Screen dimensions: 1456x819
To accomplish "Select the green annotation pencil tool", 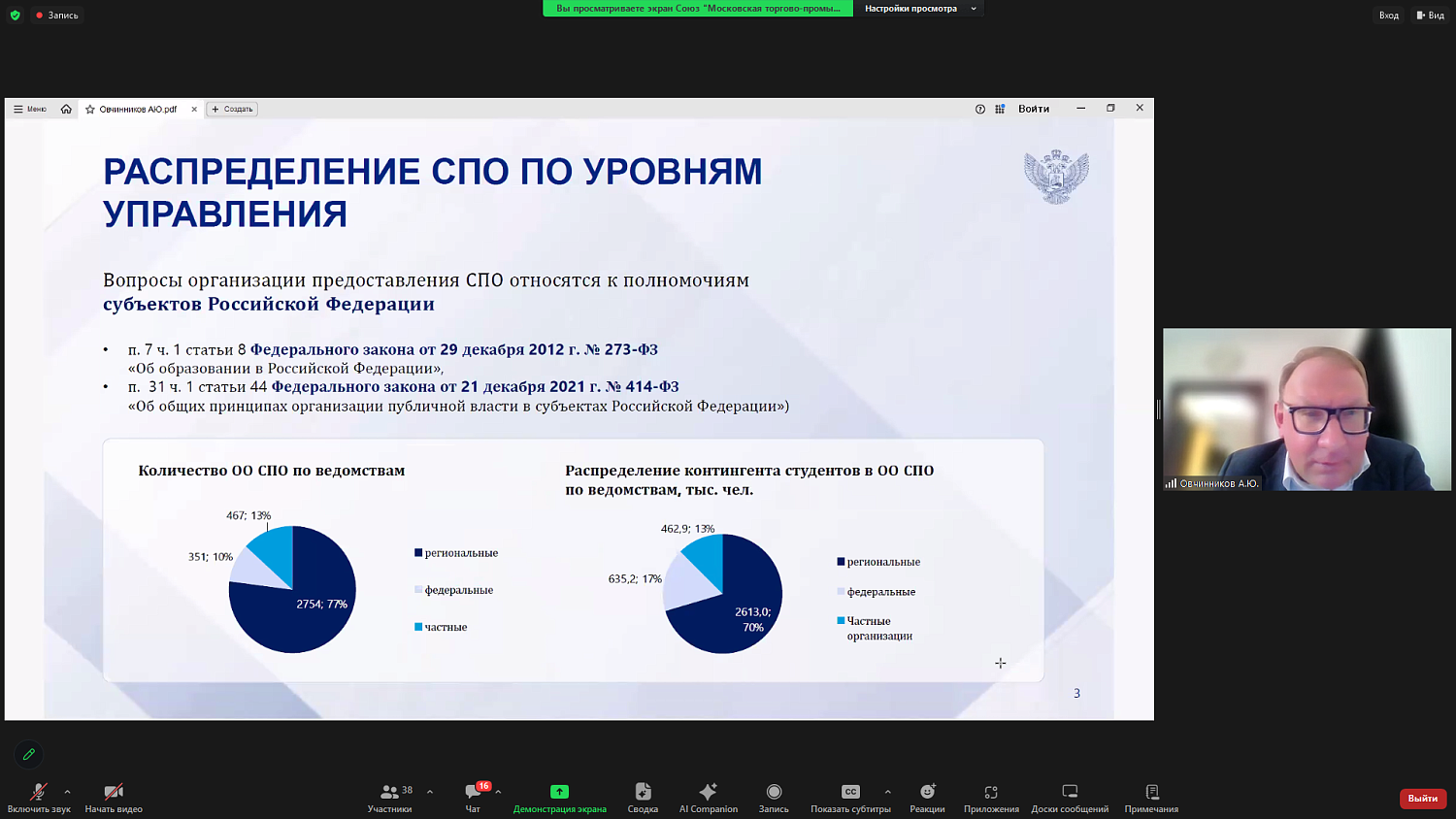I will click(28, 754).
